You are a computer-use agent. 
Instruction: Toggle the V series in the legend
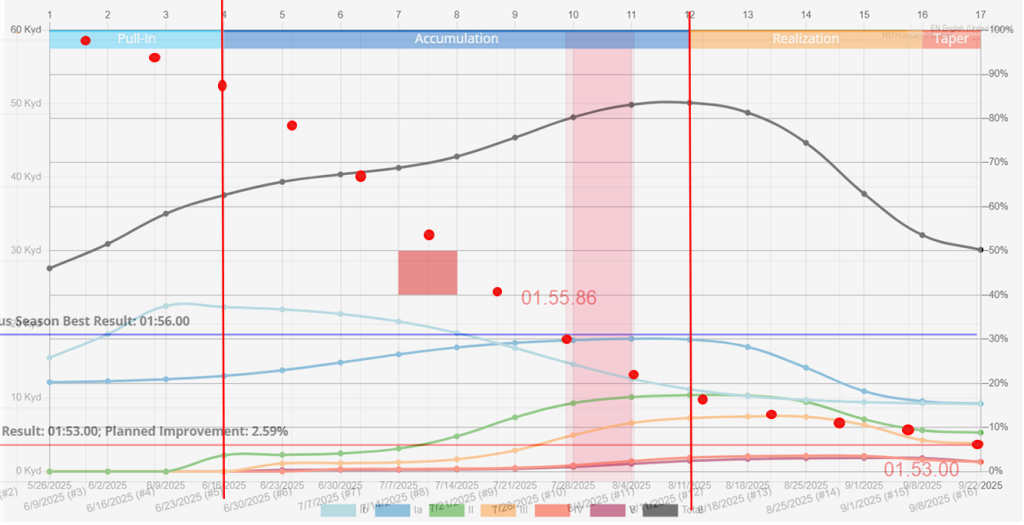click(605, 510)
